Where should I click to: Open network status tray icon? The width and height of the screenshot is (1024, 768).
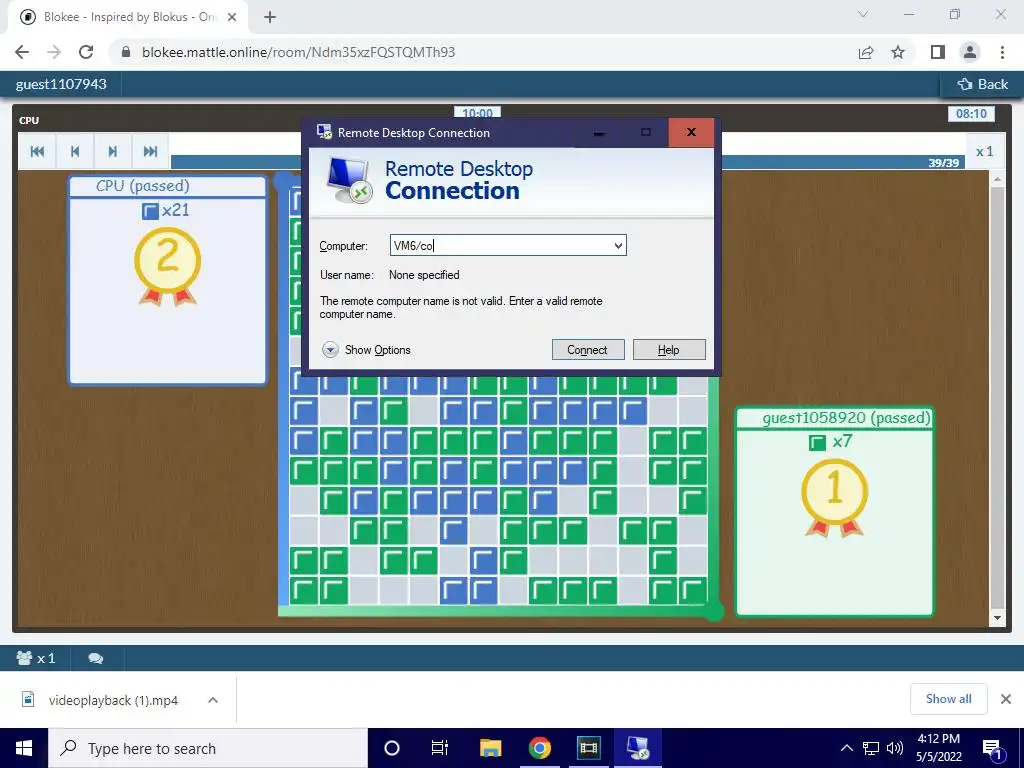(x=871, y=748)
